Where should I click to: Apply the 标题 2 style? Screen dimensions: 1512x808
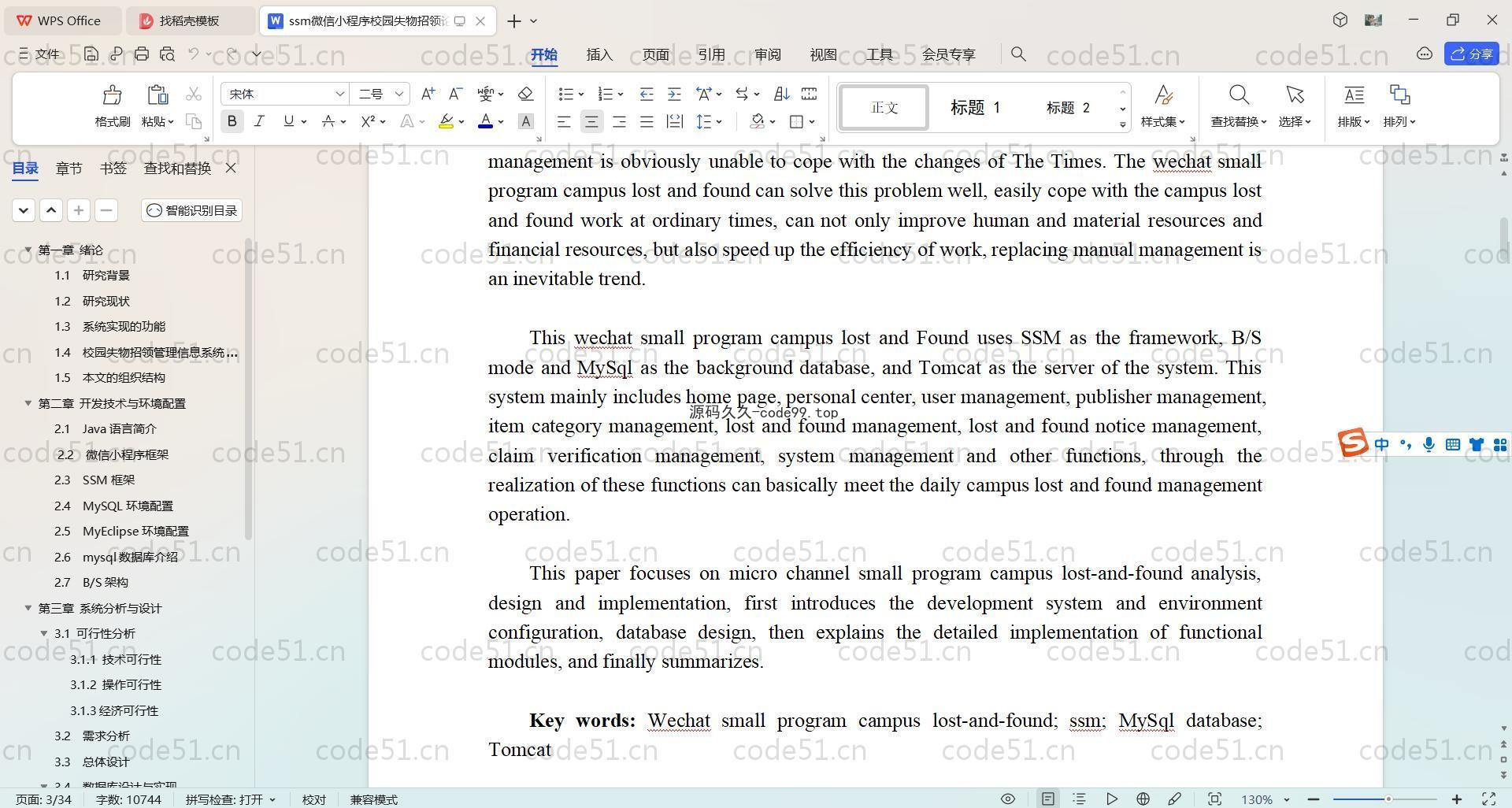tap(1068, 107)
